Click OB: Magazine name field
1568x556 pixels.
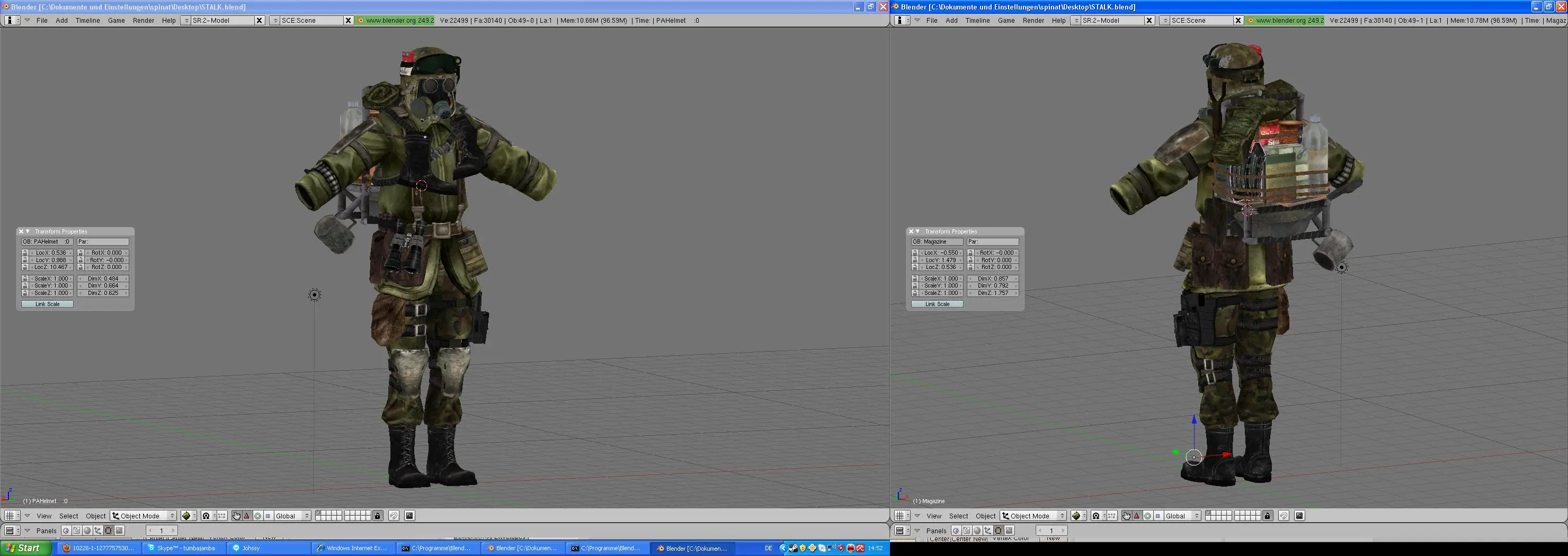pos(938,241)
